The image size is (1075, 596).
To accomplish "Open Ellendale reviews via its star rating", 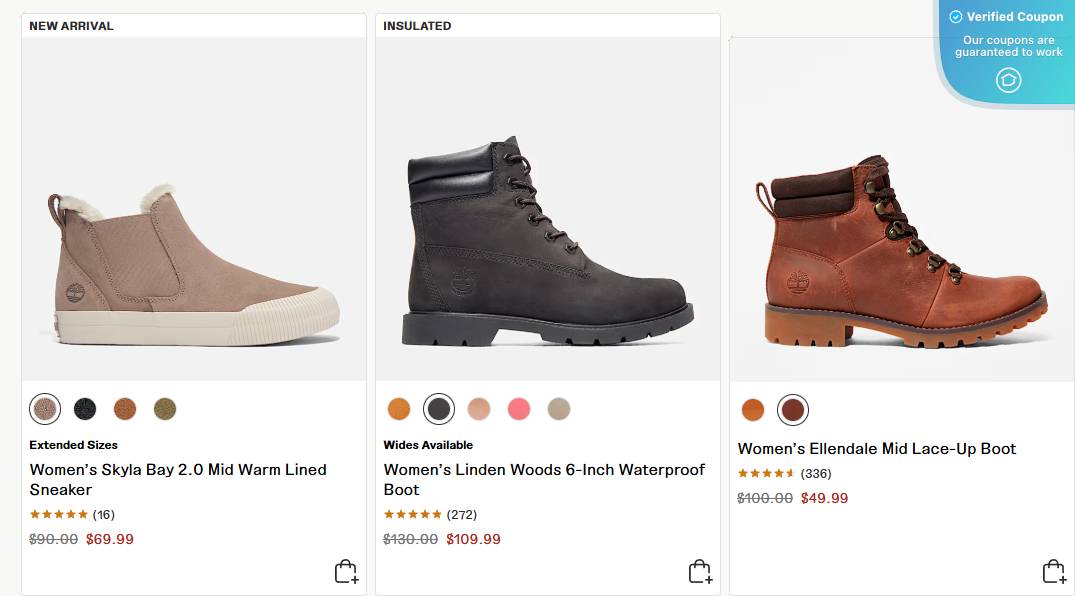I will pos(766,473).
